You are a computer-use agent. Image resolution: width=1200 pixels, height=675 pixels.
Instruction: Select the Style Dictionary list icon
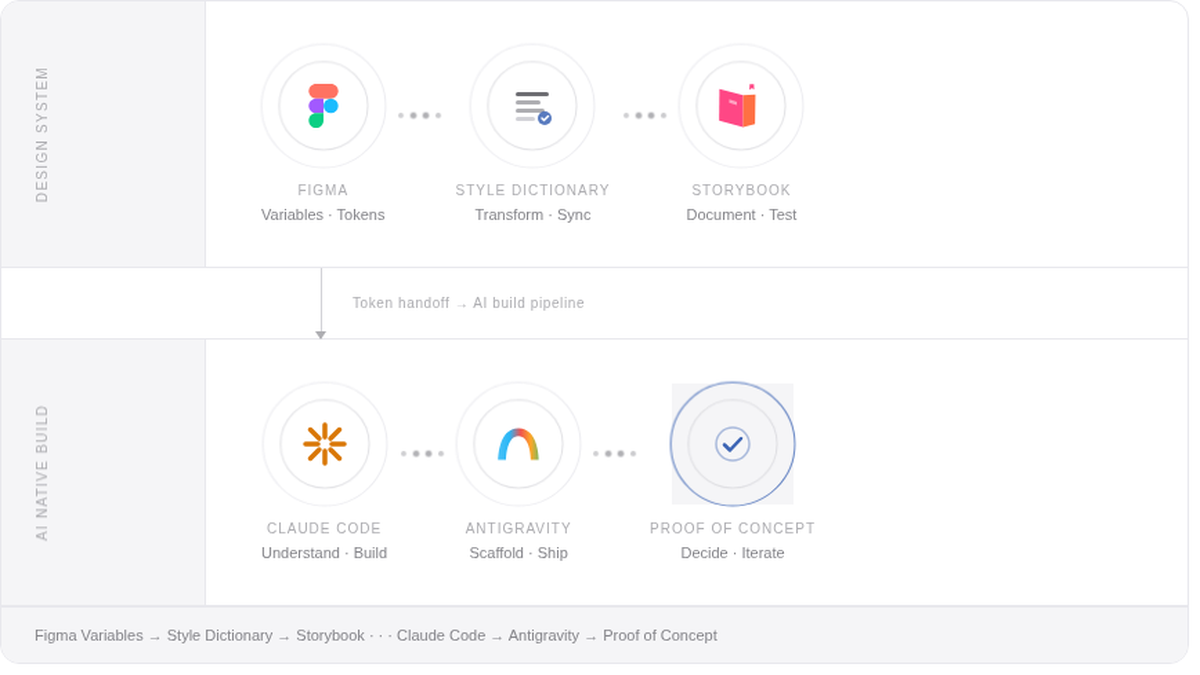533,105
